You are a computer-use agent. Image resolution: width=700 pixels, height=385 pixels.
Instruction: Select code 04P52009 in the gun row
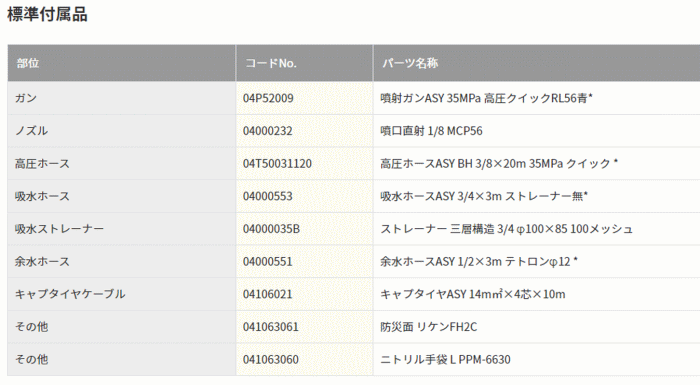[x=268, y=98]
